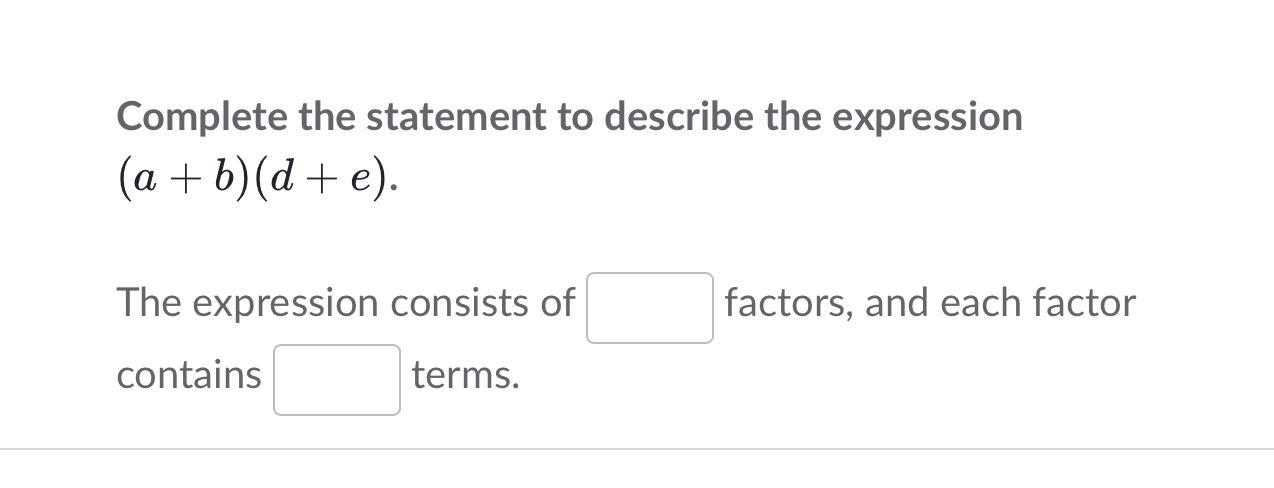
Task: Click the horizontal divider line at bottom
Action: [x=636, y=449]
